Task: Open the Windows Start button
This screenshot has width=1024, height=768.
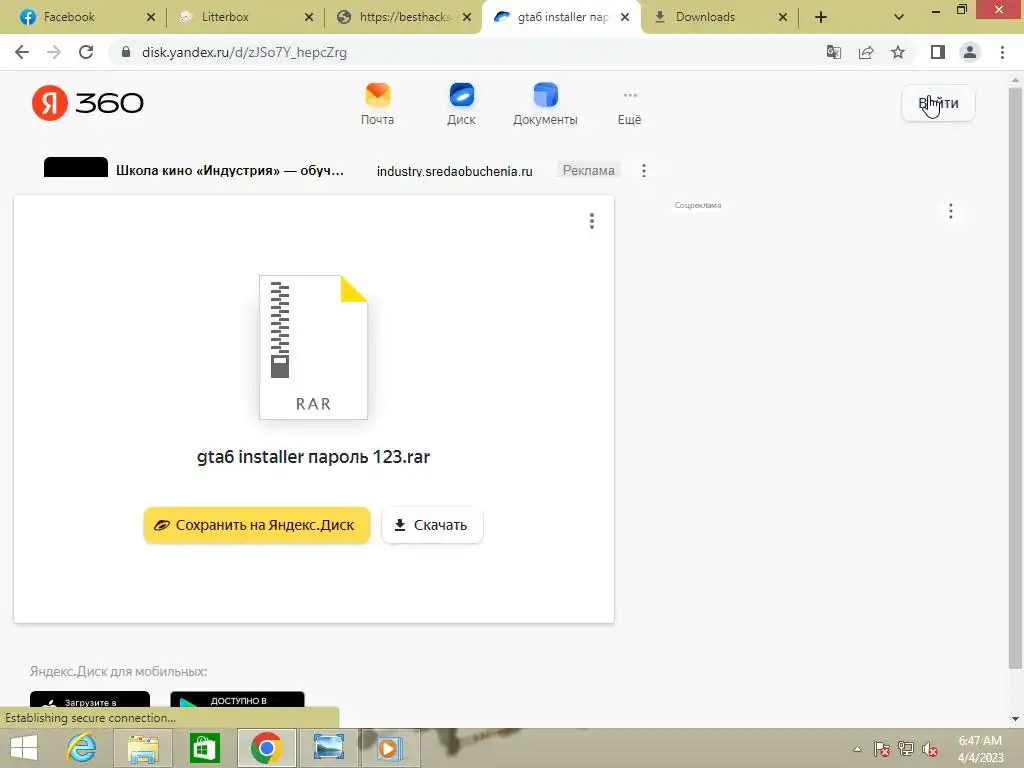Action: point(24,748)
